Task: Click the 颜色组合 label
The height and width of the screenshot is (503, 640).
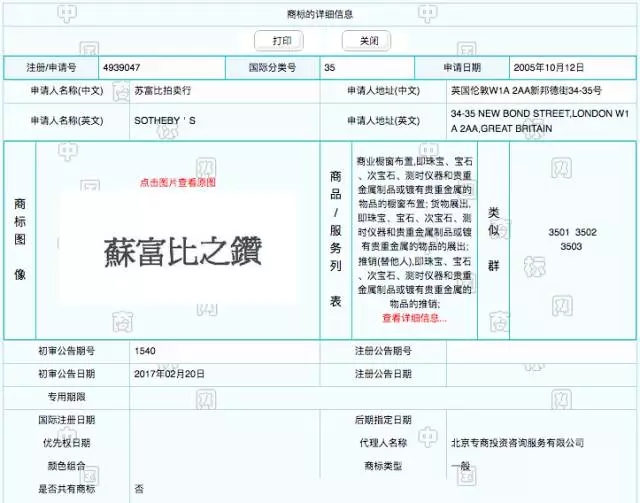Action: coord(67,465)
